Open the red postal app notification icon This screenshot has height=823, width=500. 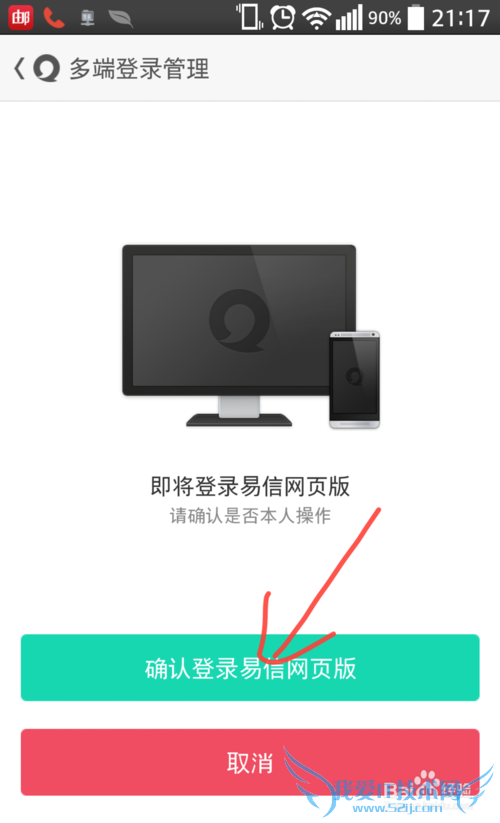coord(21,17)
